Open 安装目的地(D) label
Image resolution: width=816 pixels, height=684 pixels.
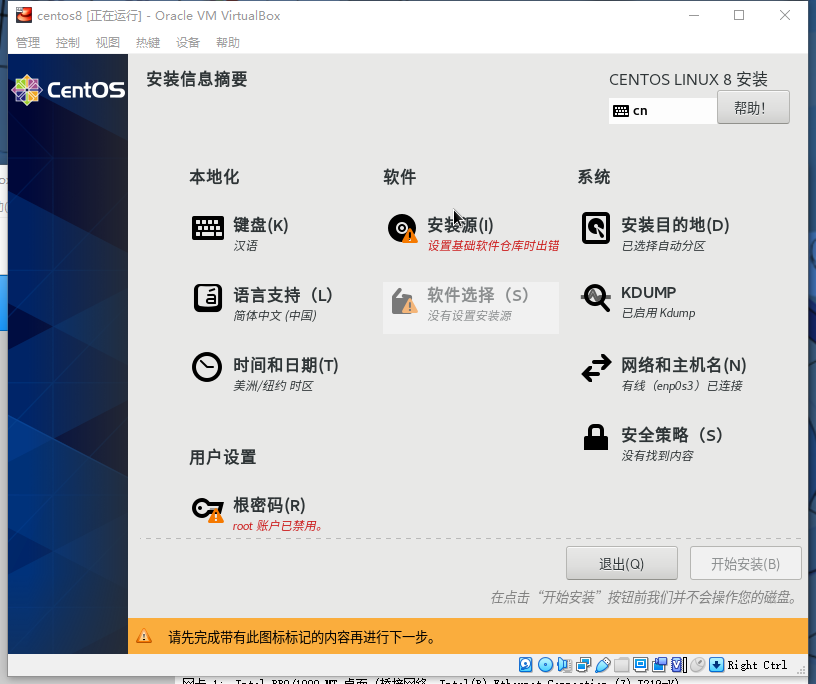coord(675,225)
